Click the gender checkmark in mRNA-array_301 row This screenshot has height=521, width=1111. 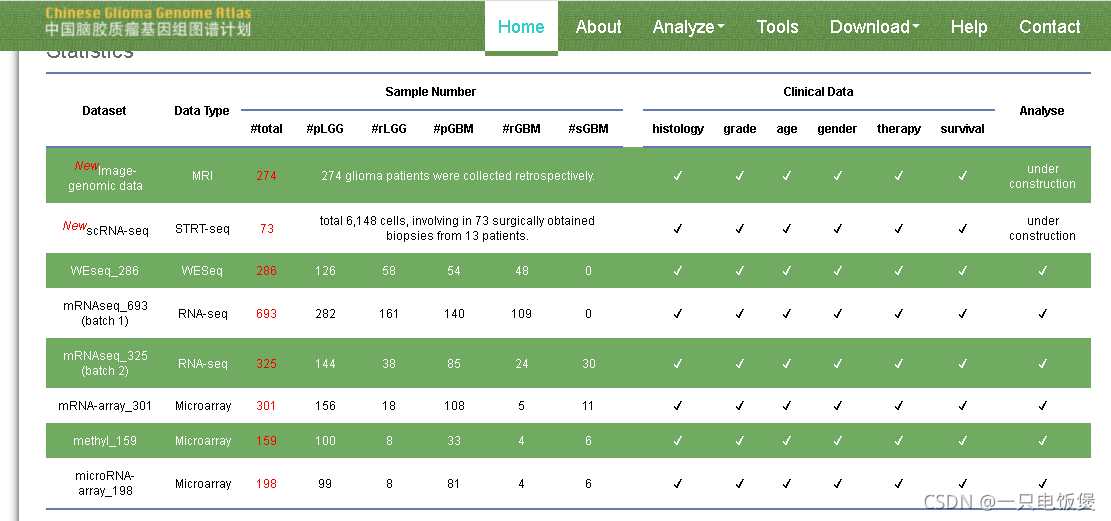pyautogui.click(x=837, y=406)
